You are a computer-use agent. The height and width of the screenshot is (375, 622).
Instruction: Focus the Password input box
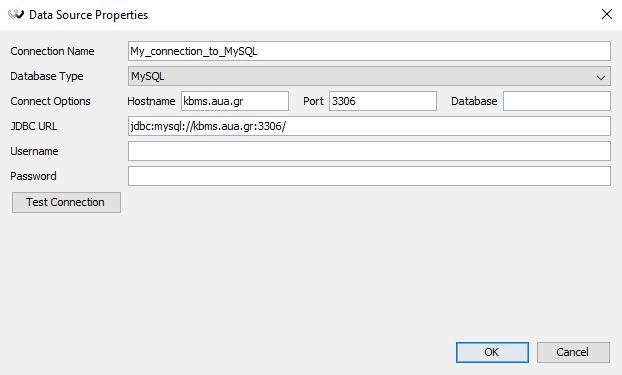pos(369,176)
